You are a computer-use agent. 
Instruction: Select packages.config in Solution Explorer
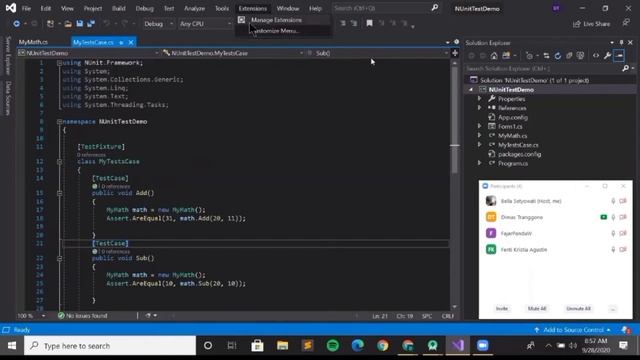[519, 154]
